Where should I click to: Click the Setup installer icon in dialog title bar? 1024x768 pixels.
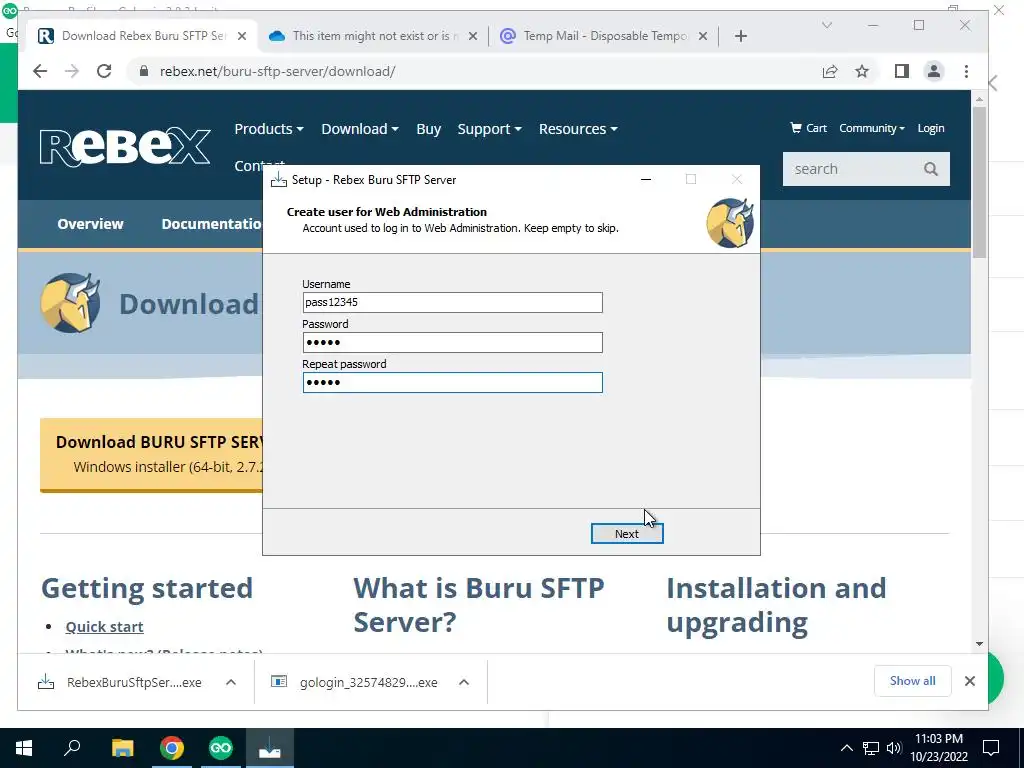pos(279,180)
